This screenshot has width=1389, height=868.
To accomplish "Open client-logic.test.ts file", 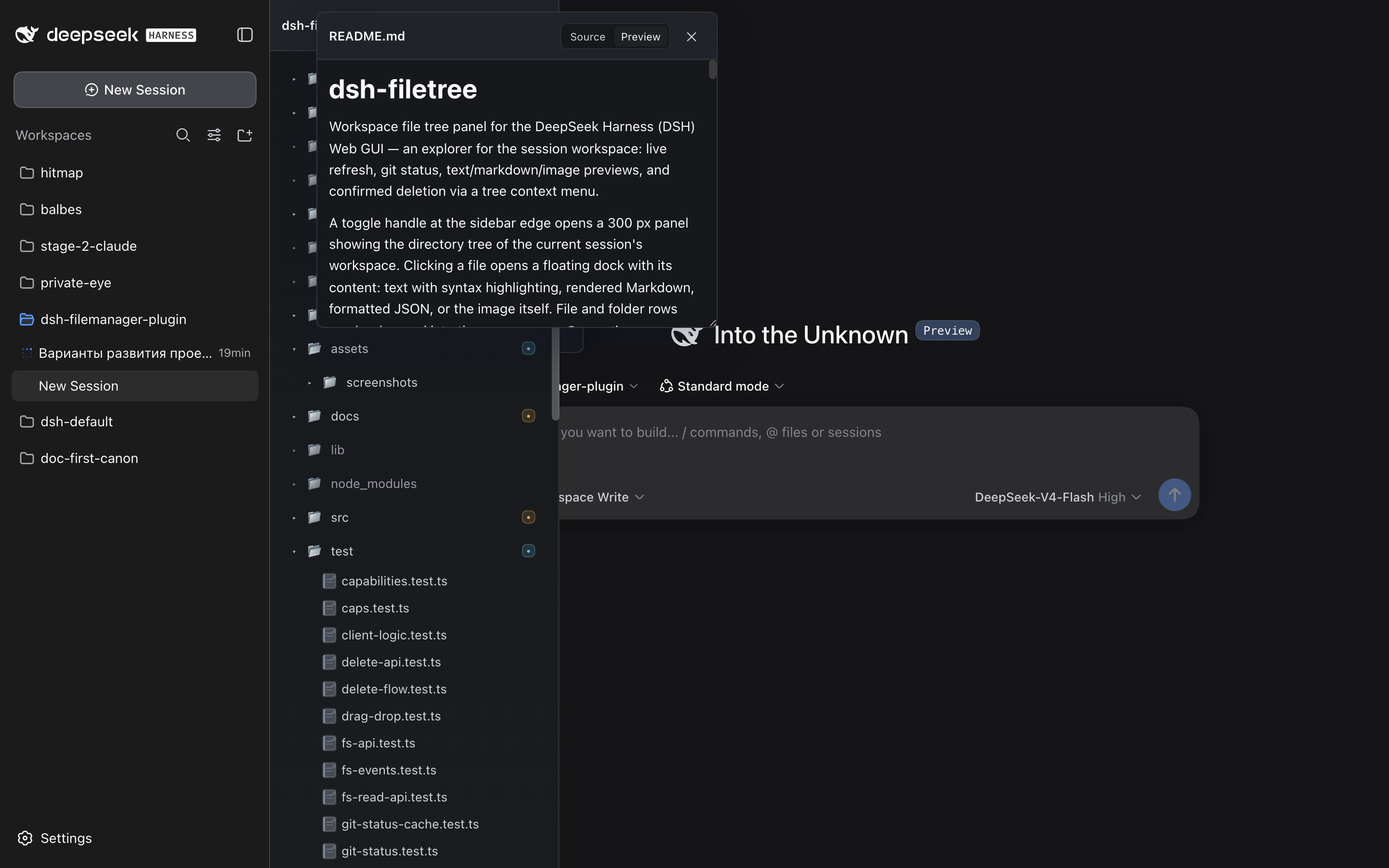I will tap(394, 635).
